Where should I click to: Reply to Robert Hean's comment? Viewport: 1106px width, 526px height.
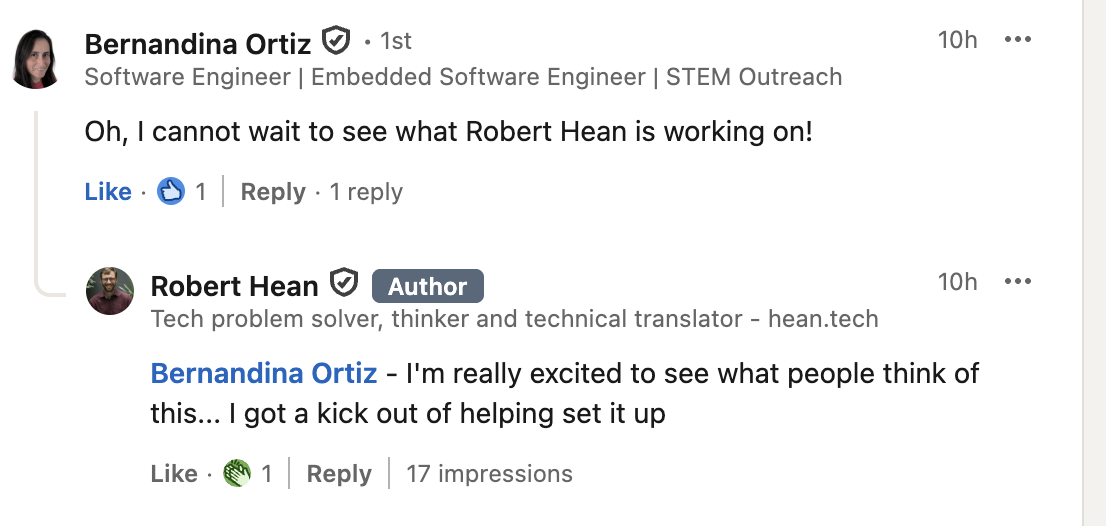[339, 474]
